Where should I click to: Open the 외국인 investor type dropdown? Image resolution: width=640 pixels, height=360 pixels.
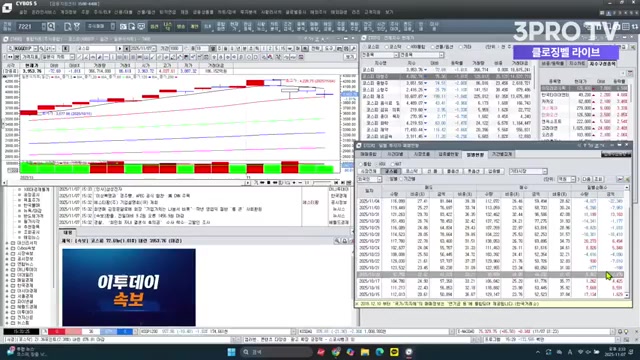(x=369, y=179)
